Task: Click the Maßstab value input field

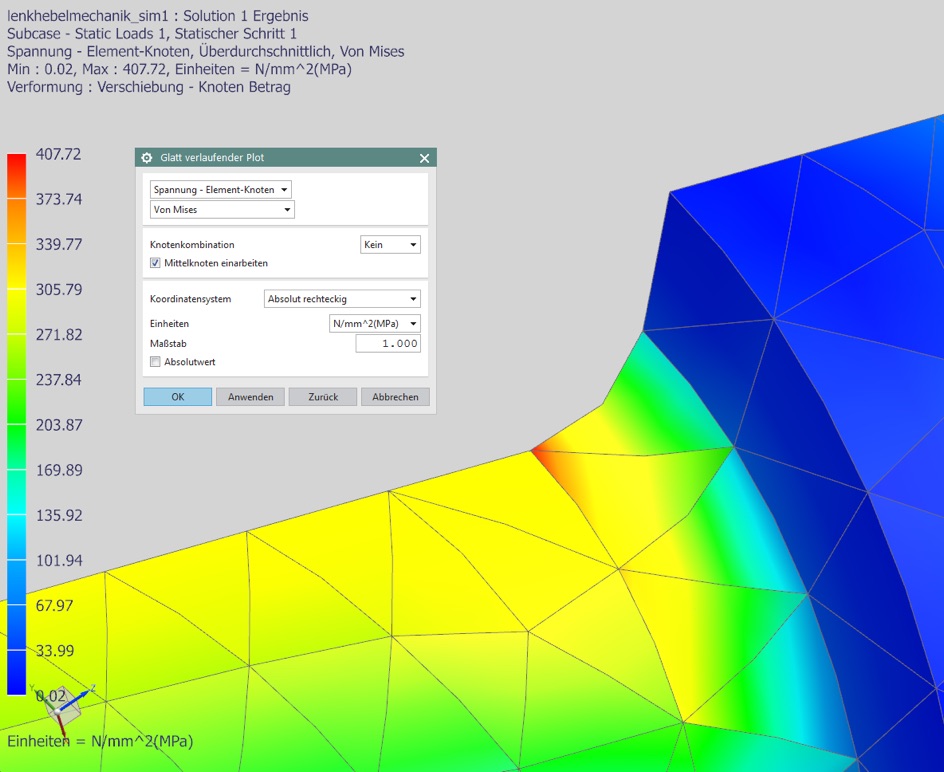Action: tap(388, 344)
